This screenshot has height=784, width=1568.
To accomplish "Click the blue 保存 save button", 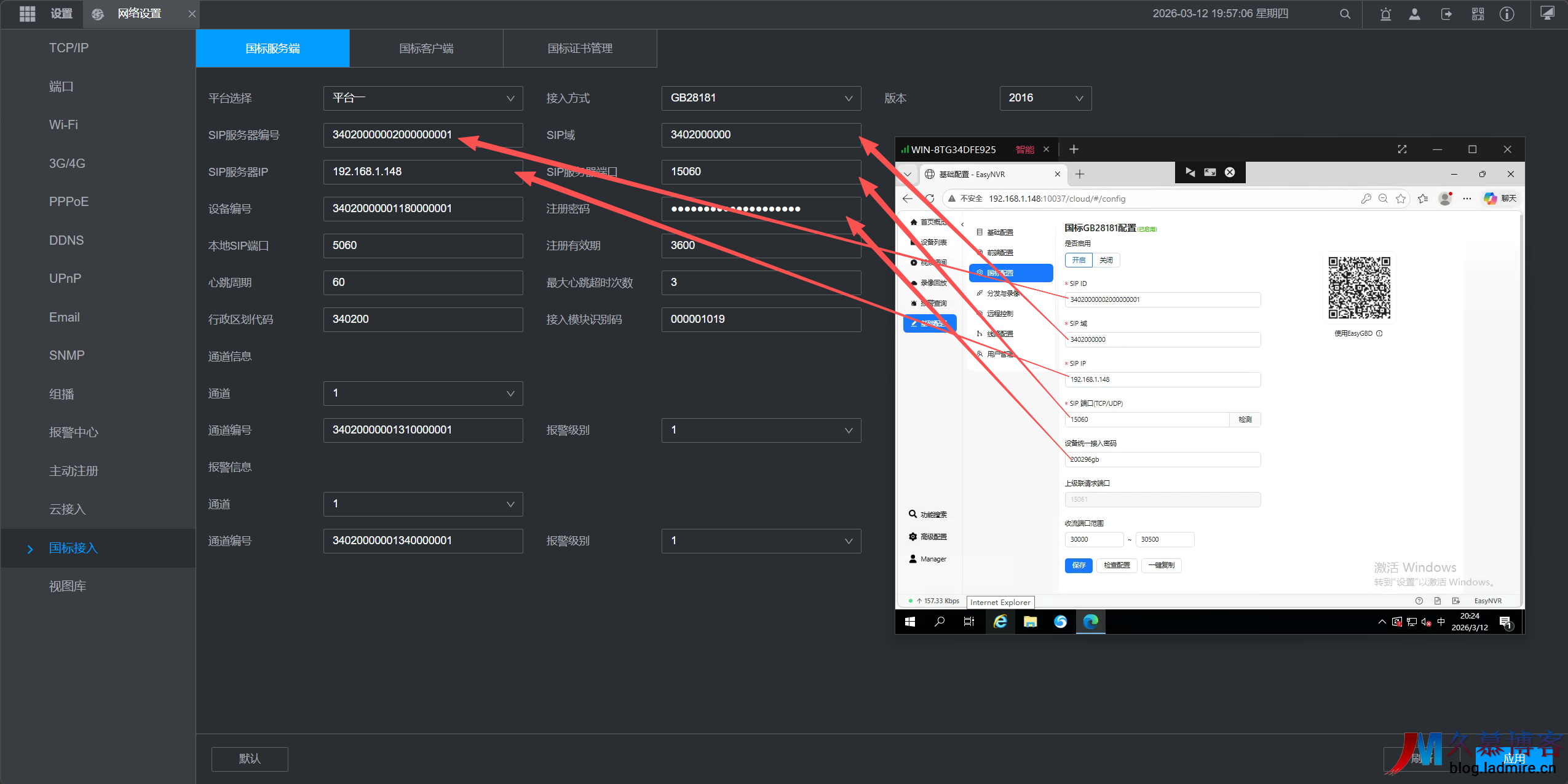I will pos(1079,565).
